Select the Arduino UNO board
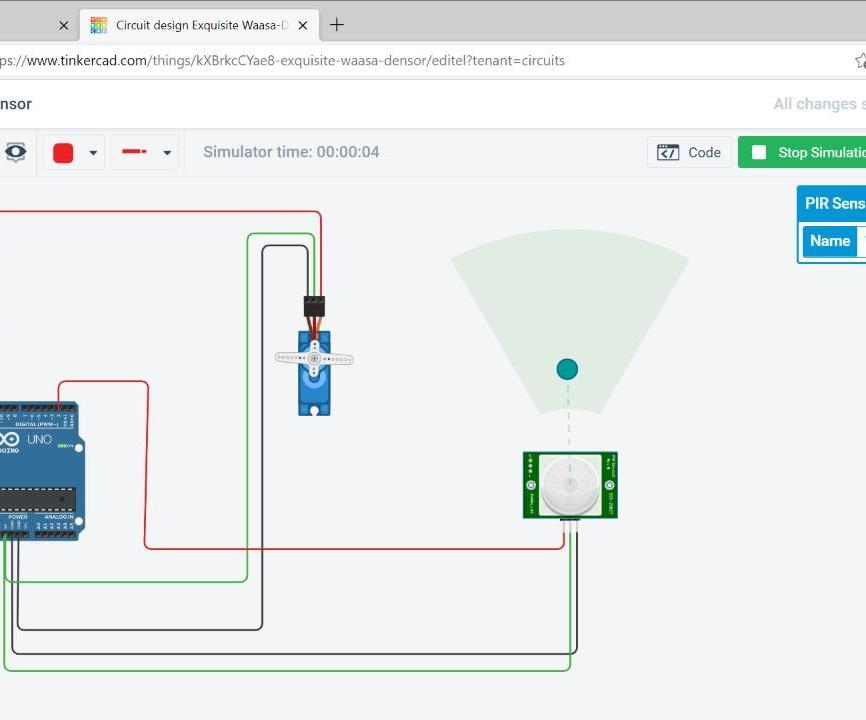 coord(40,470)
